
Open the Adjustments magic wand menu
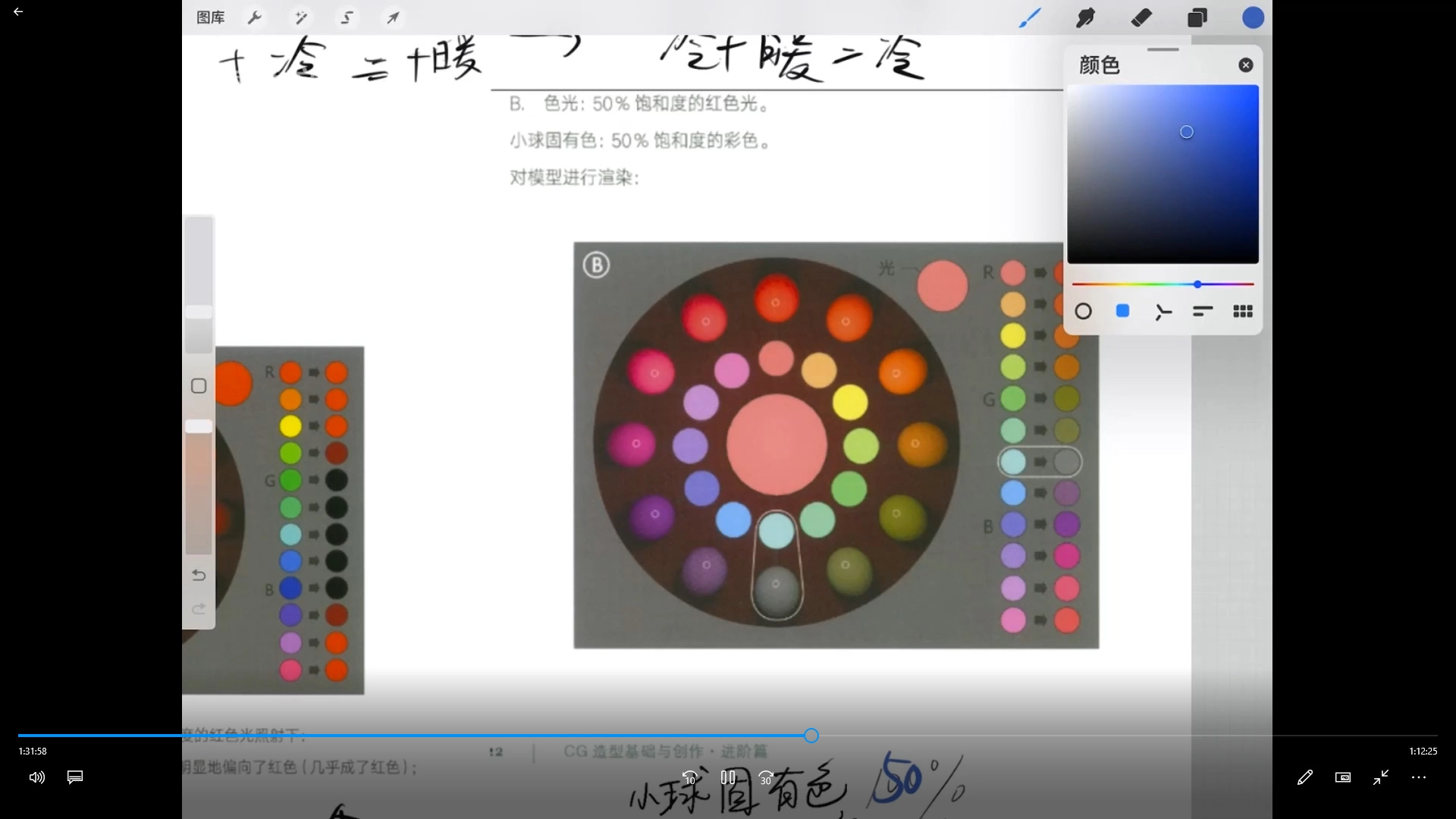pyautogui.click(x=301, y=17)
